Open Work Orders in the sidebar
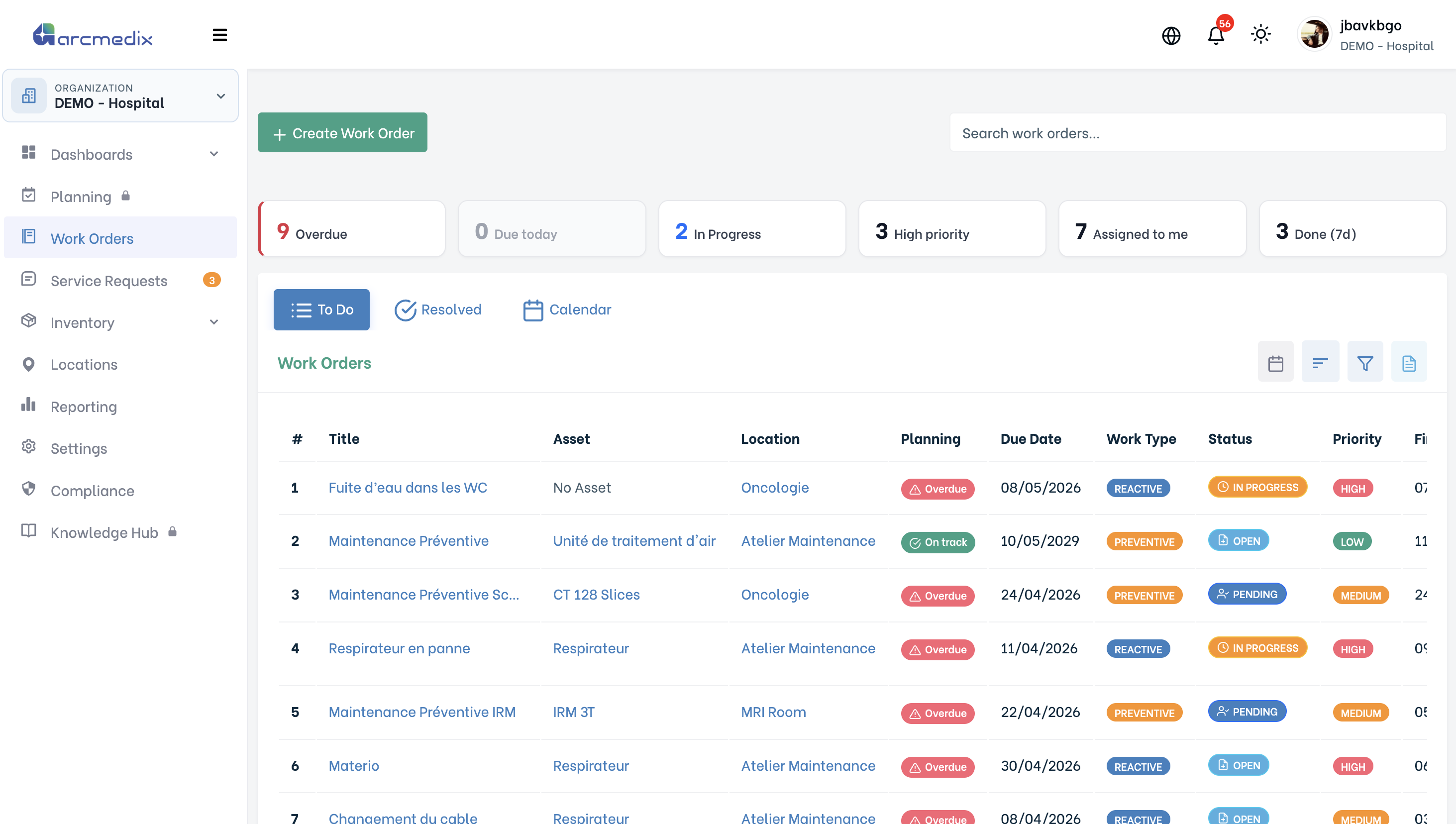Image resolution: width=1456 pixels, height=824 pixels. (x=120, y=238)
